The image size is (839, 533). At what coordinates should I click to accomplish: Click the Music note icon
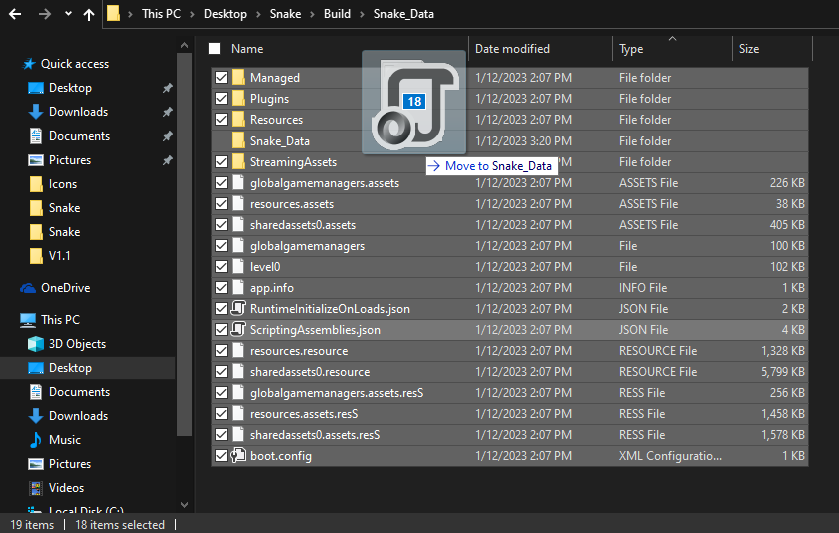[36, 440]
